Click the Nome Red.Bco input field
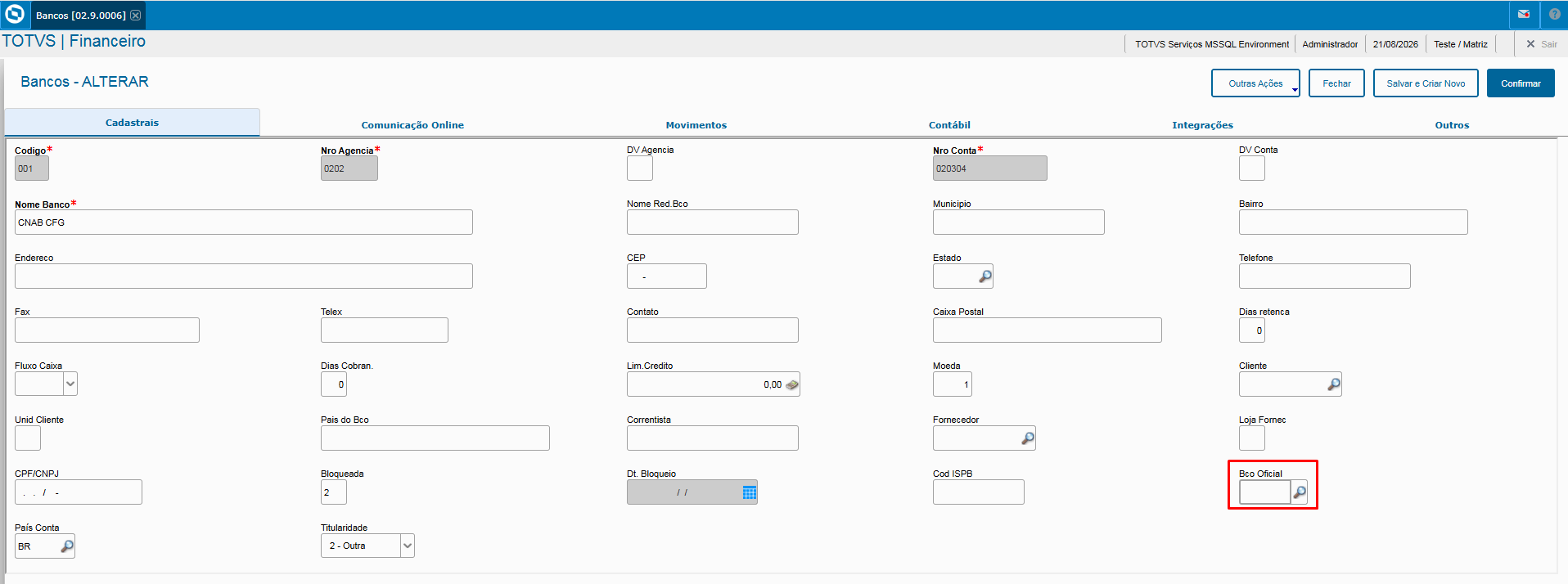Screen dimensions: 1568x584 coord(713,222)
